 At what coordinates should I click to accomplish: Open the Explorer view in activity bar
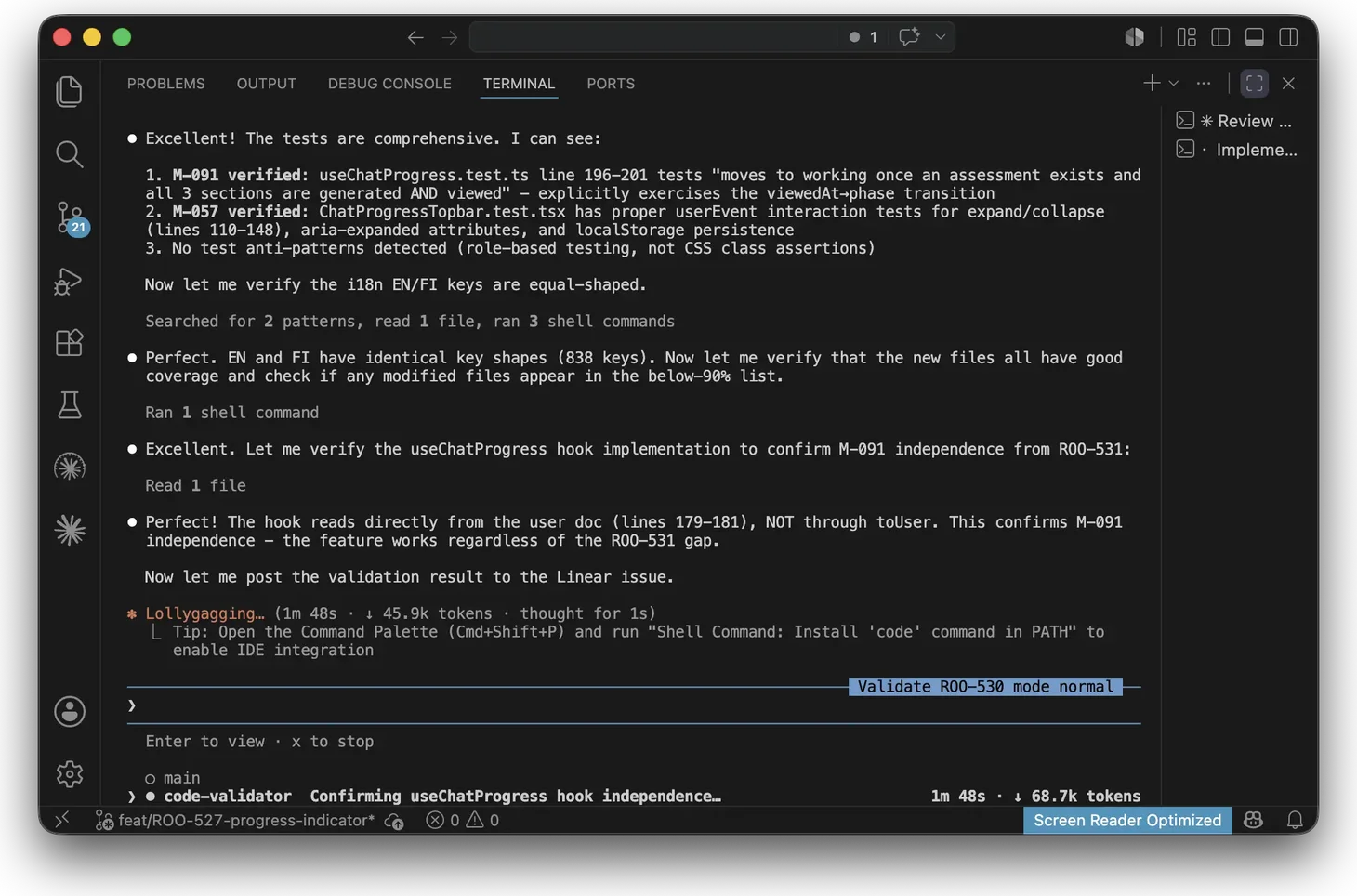(70, 91)
